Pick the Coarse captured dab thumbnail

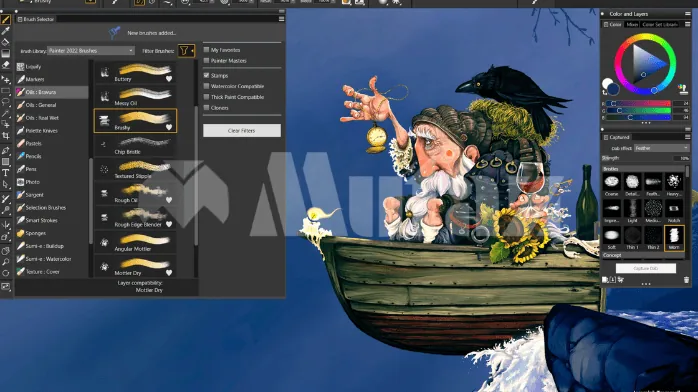(612, 185)
